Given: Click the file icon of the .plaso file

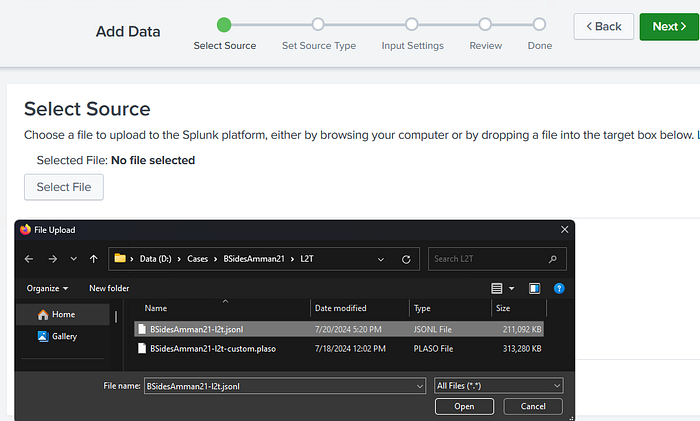Looking at the screenshot, I should click(x=142, y=348).
